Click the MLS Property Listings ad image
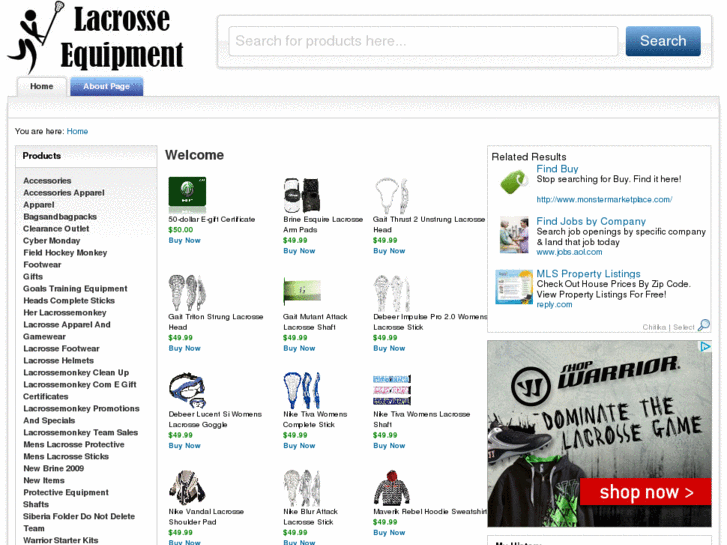This screenshot has height=545, width=727. tap(514, 287)
